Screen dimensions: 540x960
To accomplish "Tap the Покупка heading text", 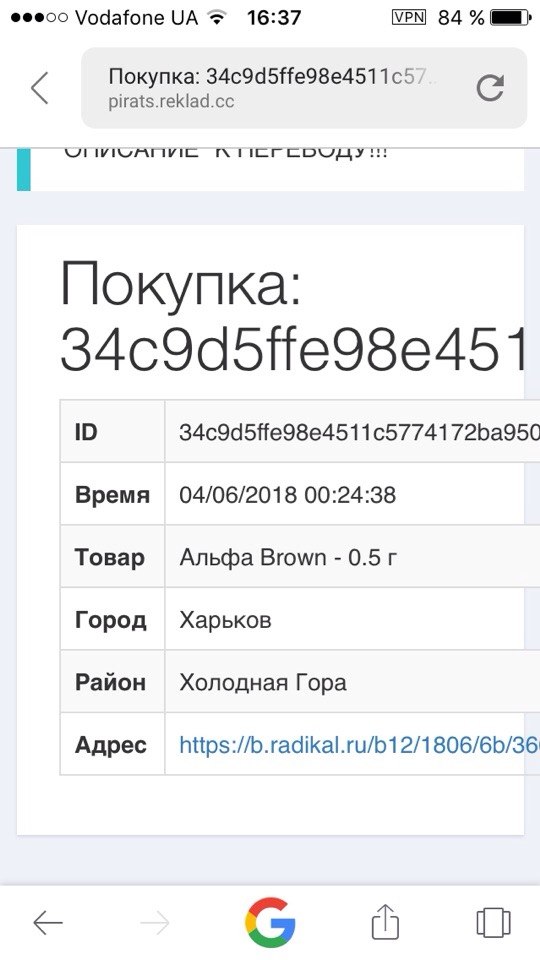I will [x=181, y=287].
